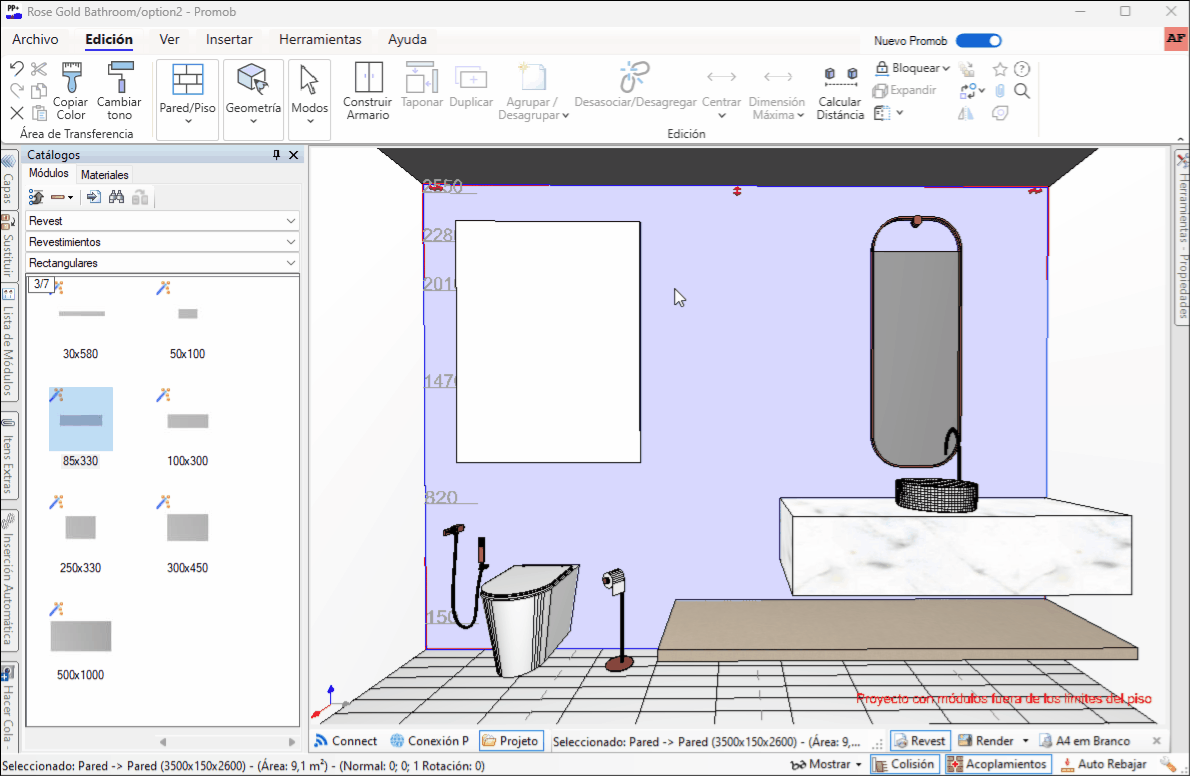Toggle Auto Rebajar in the status bar
1190x776 pixels.
[1103, 764]
